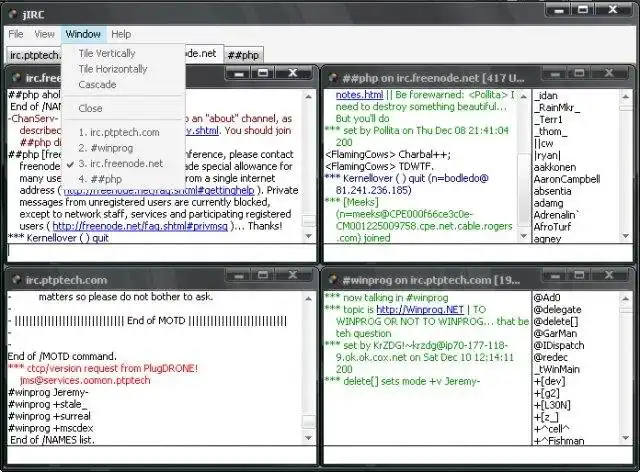The height and width of the screenshot is (472, 640).
Task: Click the irc.freenode.net window title icon
Action: click(16, 78)
